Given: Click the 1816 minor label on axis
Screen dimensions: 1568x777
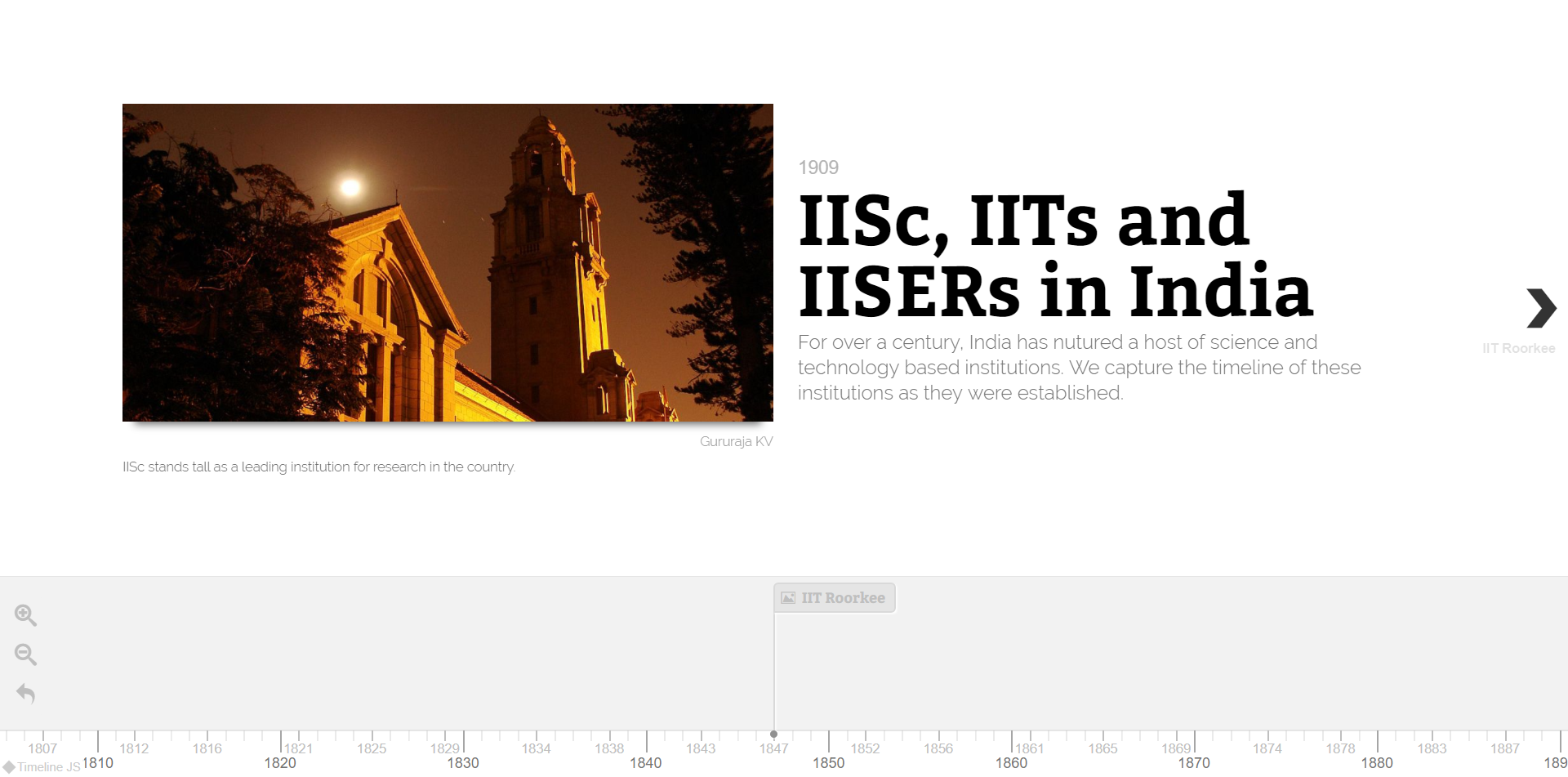Looking at the screenshot, I should [x=207, y=748].
